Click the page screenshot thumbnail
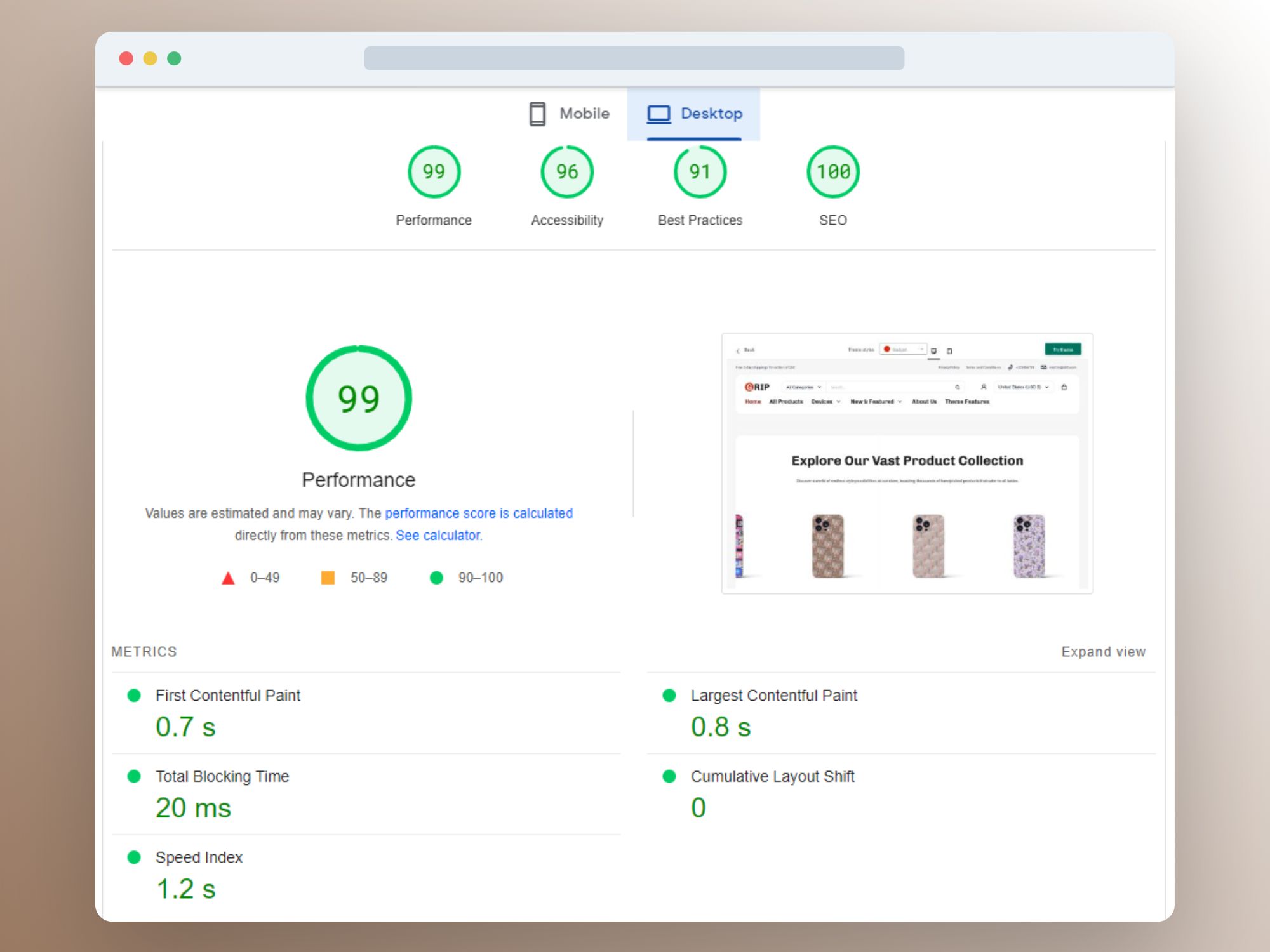Screen dimensions: 1270x952 click(x=907, y=463)
